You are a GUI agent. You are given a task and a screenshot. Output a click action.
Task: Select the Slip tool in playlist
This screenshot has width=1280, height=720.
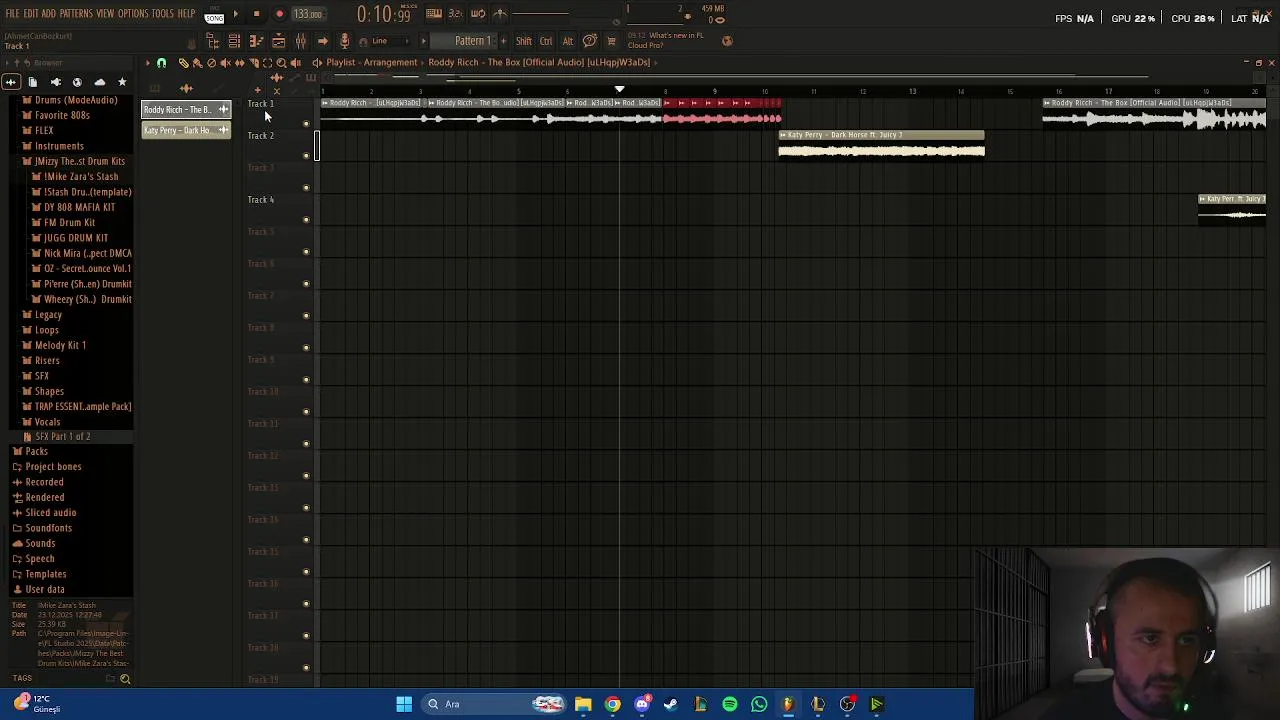pyautogui.click(x=239, y=62)
